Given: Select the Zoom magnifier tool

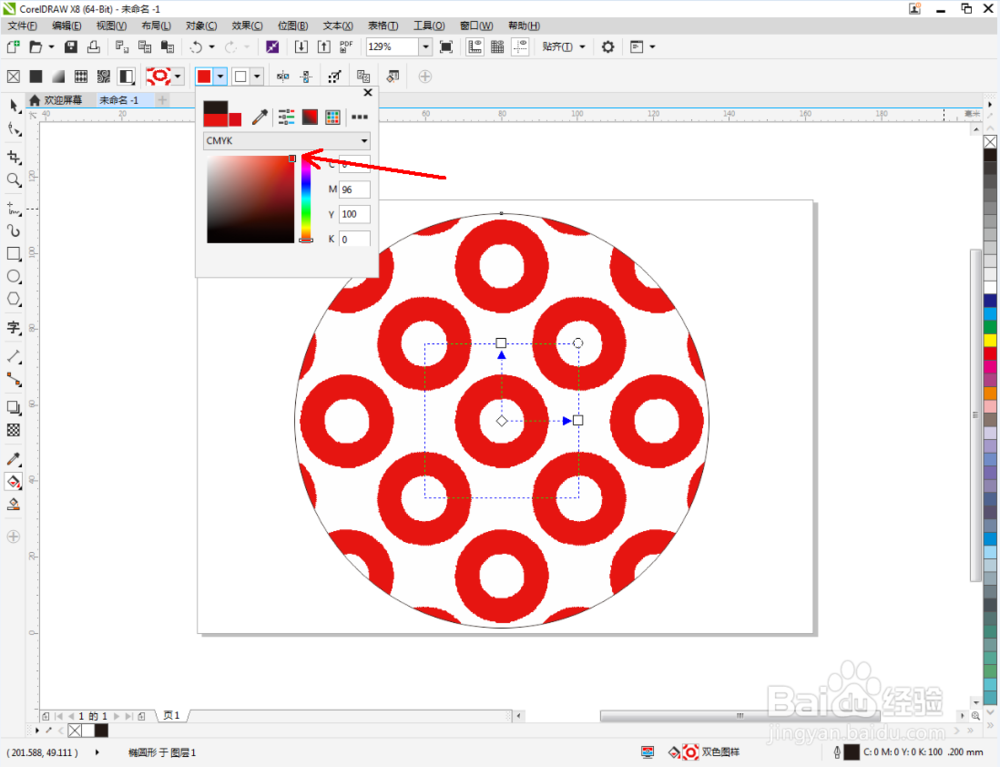Looking at the screenshot, I should click(x=14, y=180).
